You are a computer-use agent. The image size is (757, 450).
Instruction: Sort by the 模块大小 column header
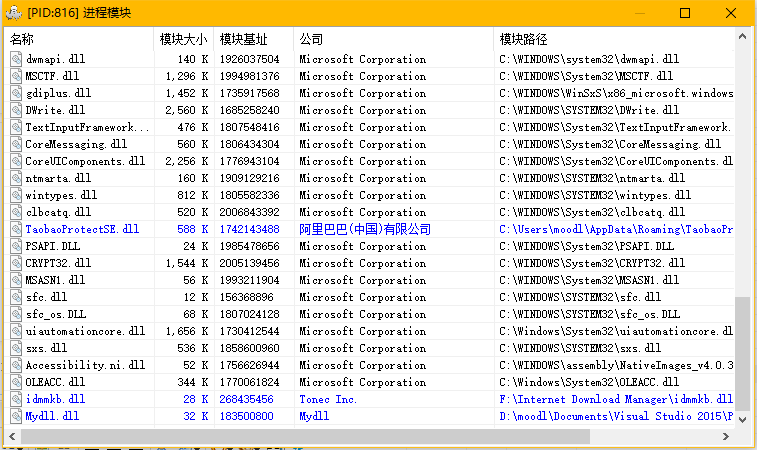[x=184, y=39]
